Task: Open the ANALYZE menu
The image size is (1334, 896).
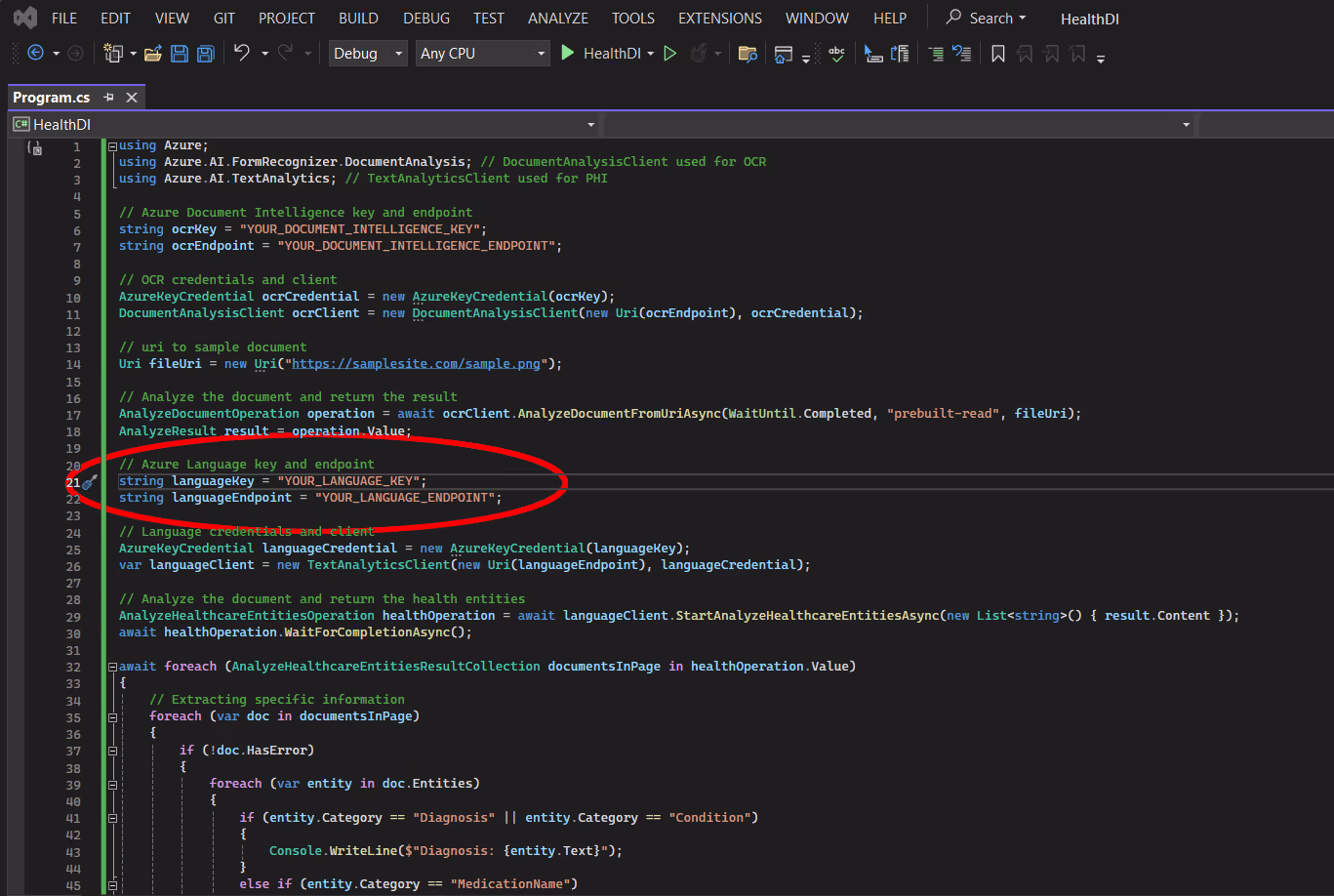Action: [x=558, y=18]
